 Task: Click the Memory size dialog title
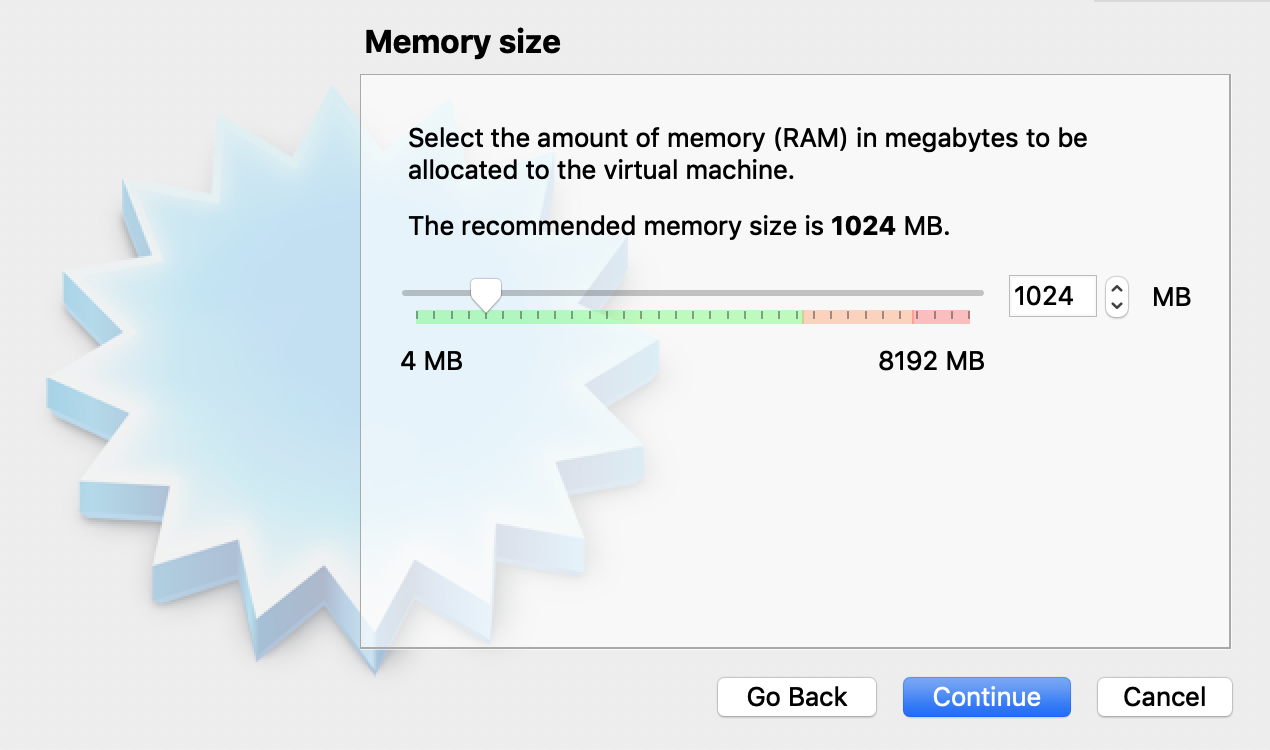(463, 42)
